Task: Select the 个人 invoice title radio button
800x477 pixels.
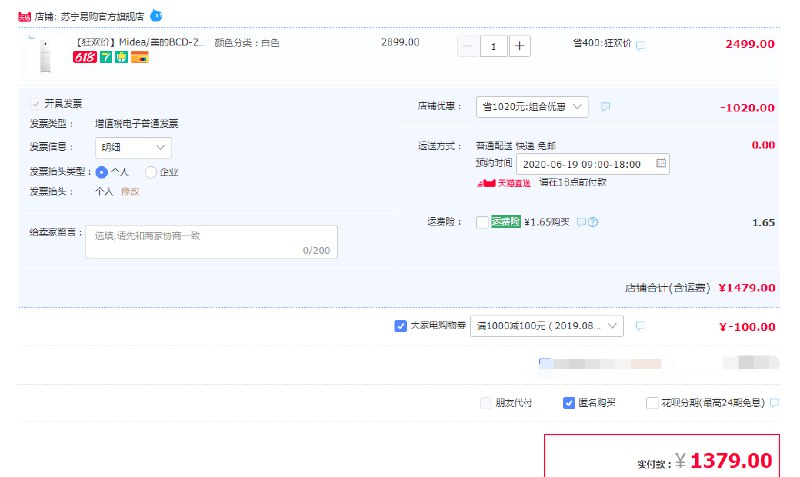Action: pos(102,172)
